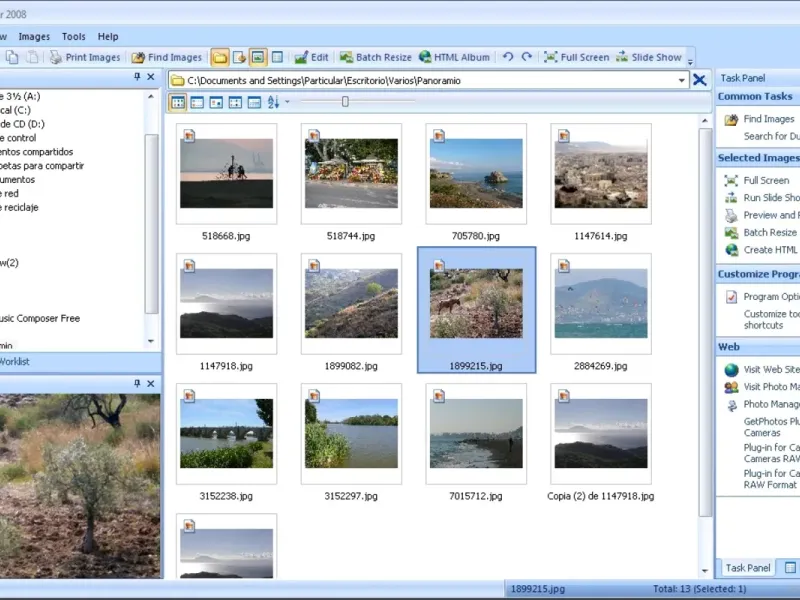Open the Help menu
800x600 pixels.
[x=108, y=36]
